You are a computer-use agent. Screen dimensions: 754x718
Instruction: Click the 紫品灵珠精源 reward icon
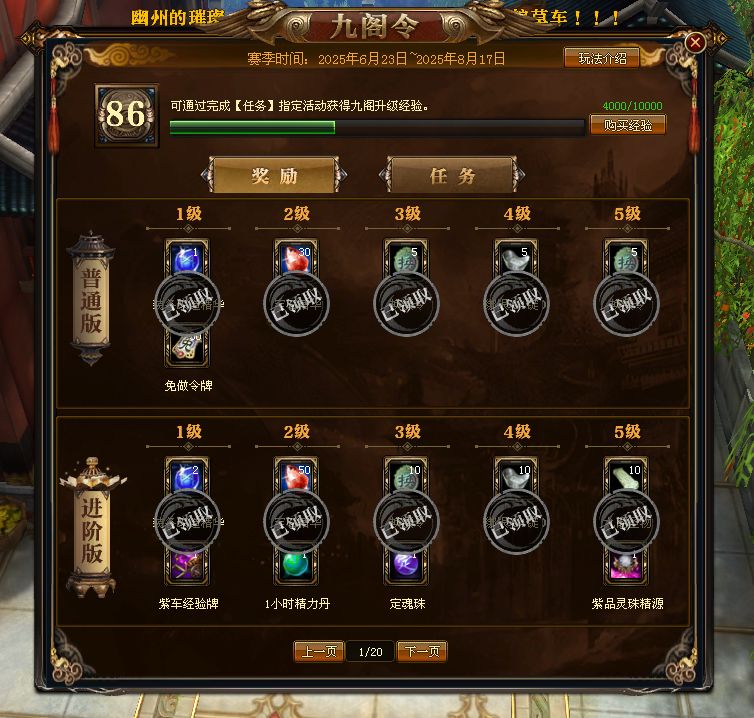(x=626, y=565)
